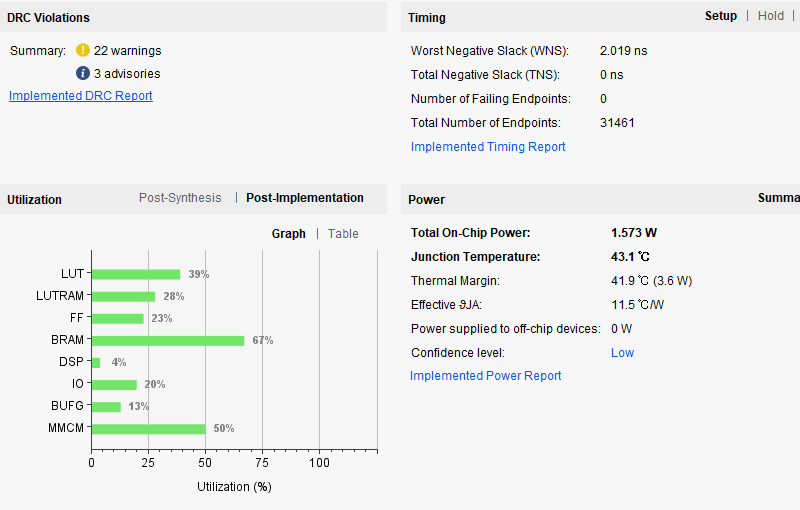
Task: Open the Implemented DRC Report link
Action: click(81, 96)
